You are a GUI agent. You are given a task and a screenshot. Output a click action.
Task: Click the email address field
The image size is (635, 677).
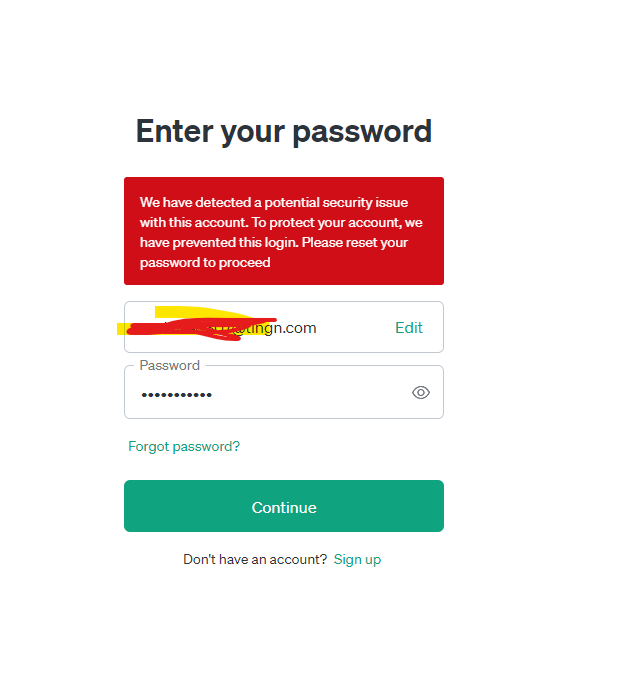[x=284, y=327]
